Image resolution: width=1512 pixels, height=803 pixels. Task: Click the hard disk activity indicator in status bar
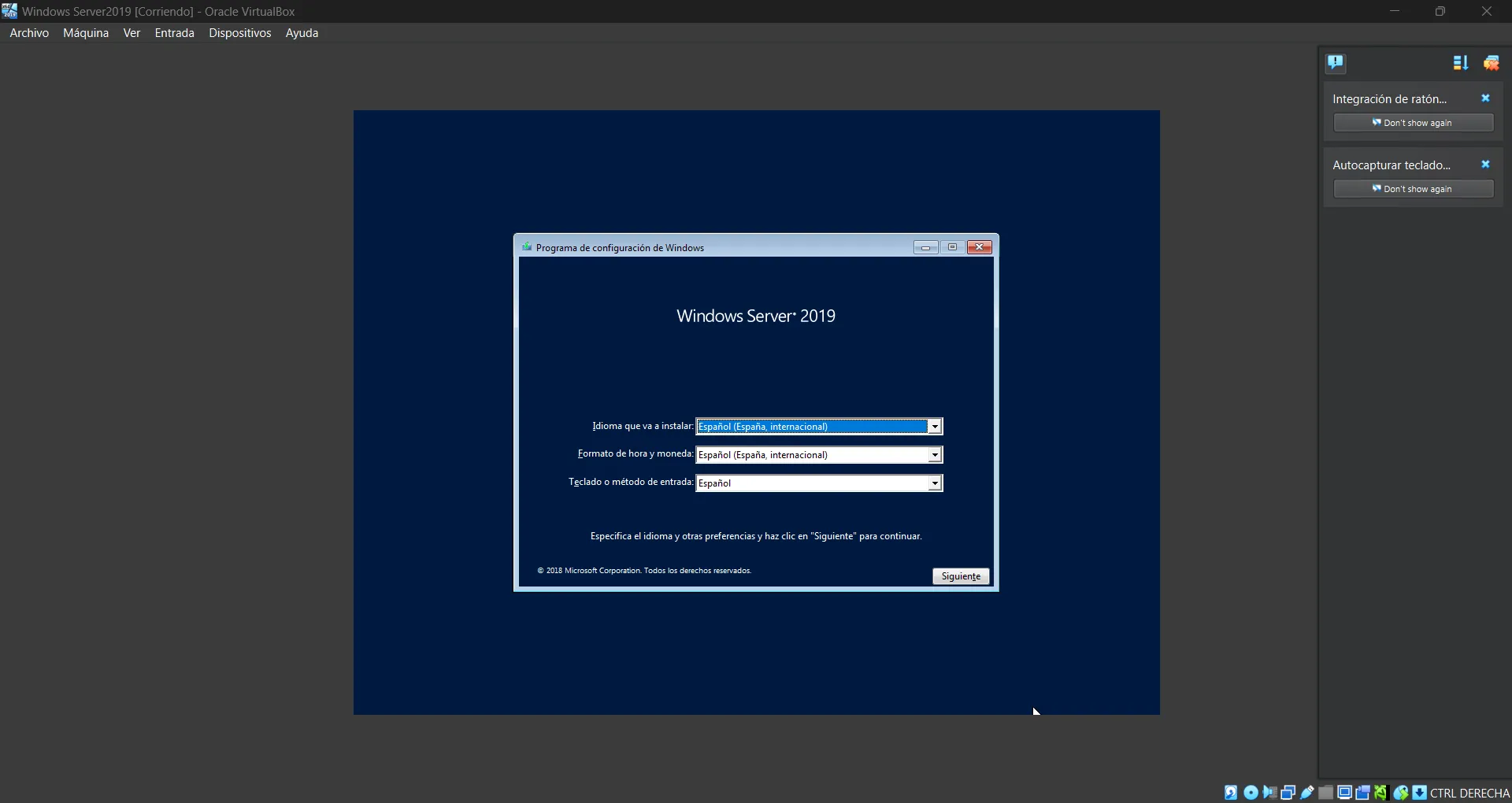pyautogui.click(x=1231, y=793)
